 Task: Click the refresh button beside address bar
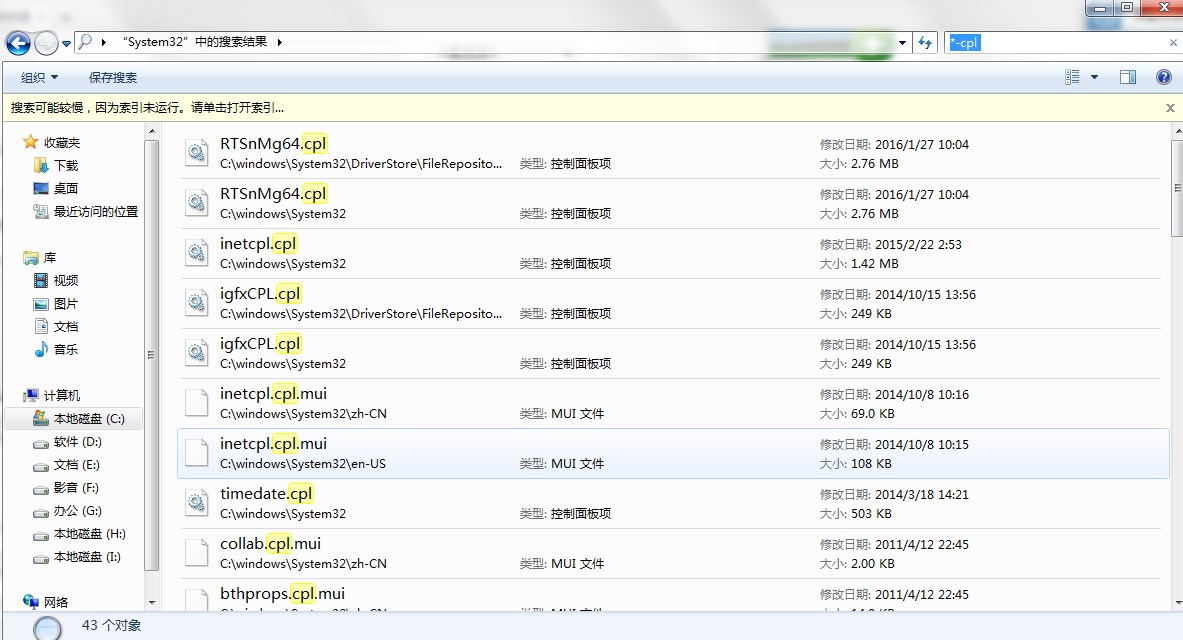click(925, 43)
